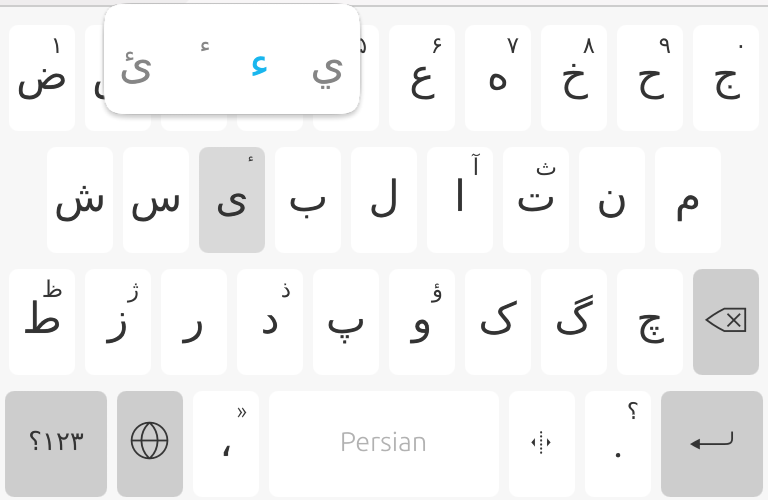Tap the خ key

(574, 78)
